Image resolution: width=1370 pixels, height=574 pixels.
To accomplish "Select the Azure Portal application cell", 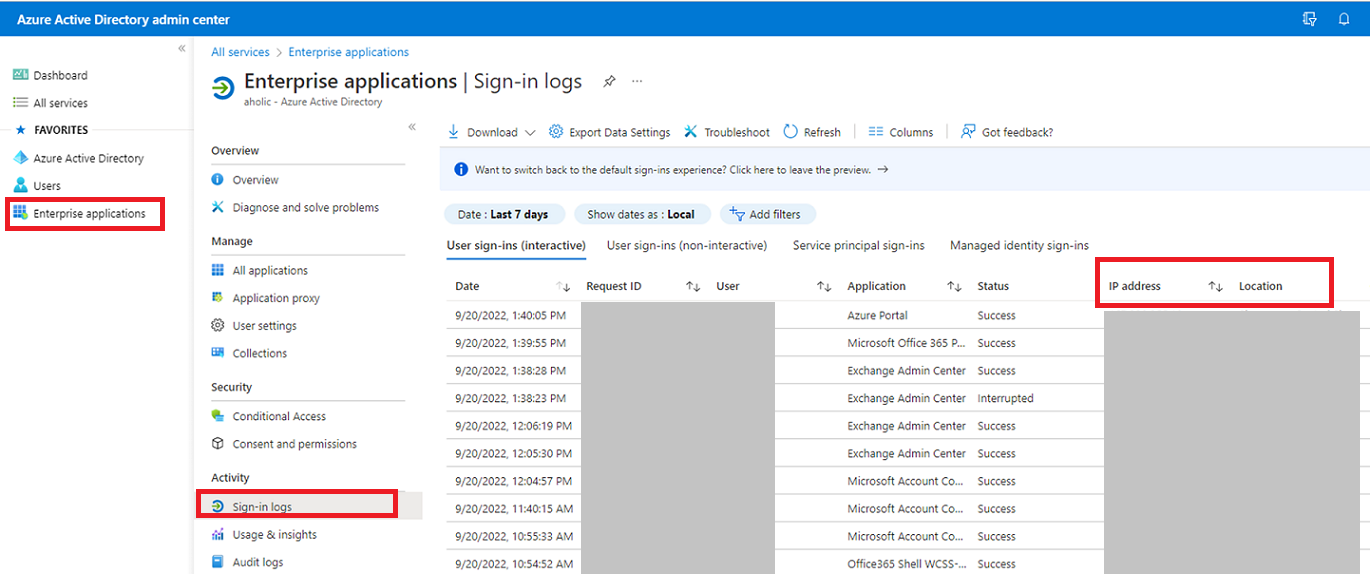I will pos(877,315).
